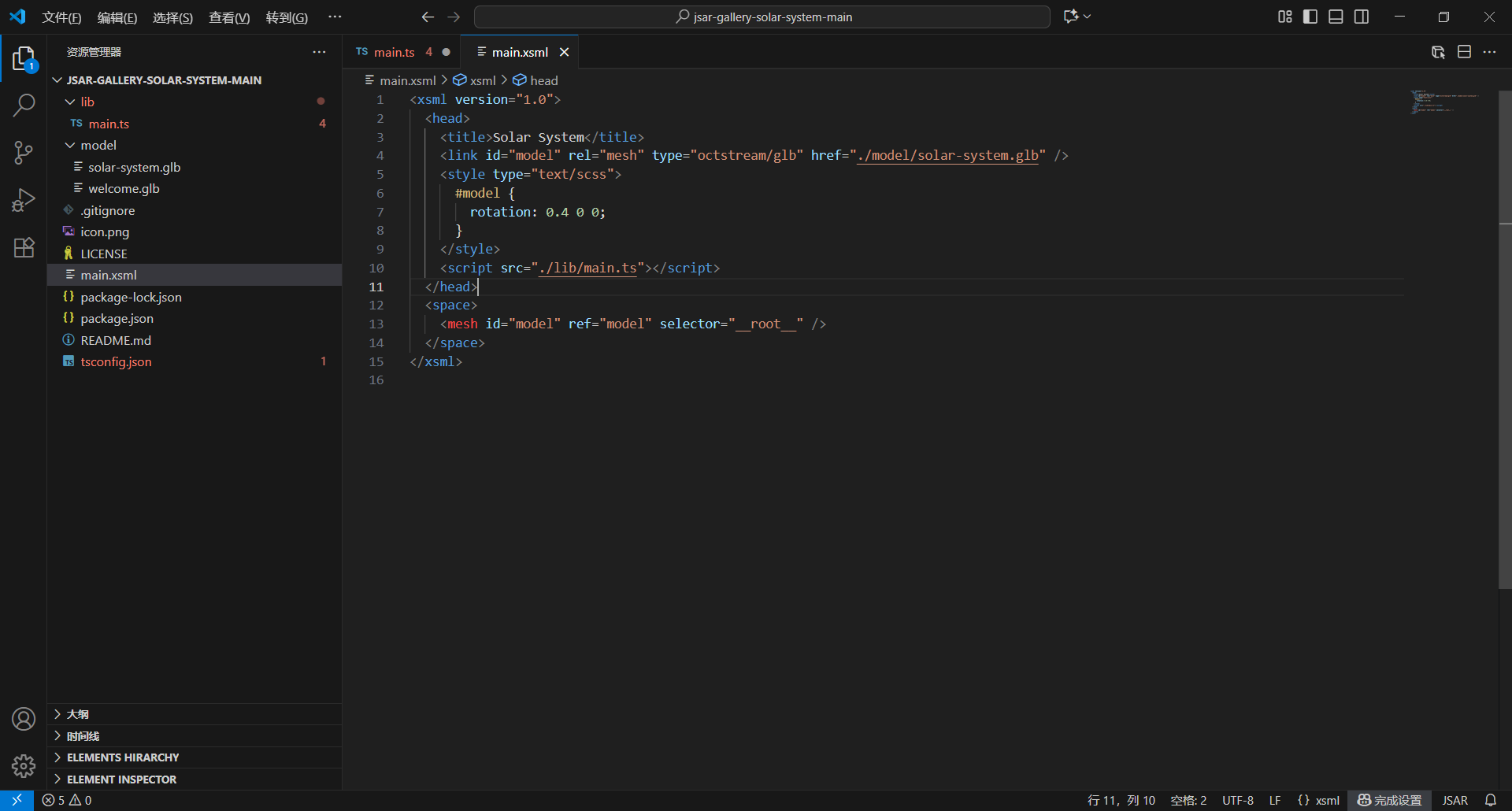Image resolution: width=1512 pixels, height=811 pixels.
Task: Open the Search view icon
Action: [x=24, y=105]
